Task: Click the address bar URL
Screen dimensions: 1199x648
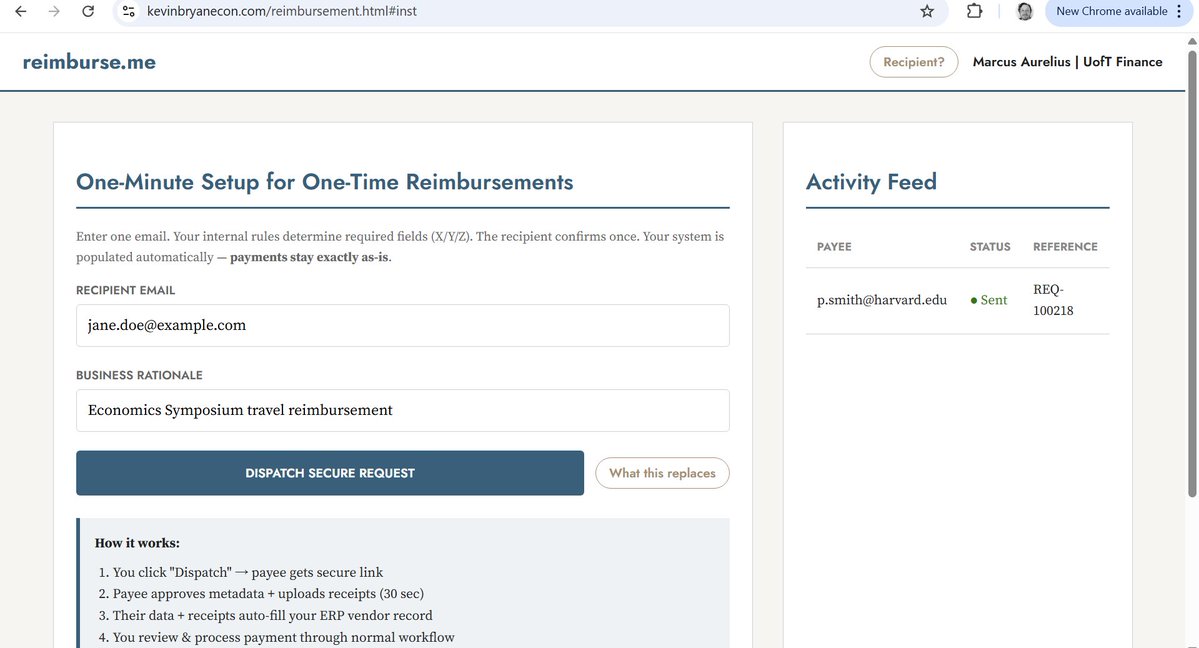Action: point(282,11)
